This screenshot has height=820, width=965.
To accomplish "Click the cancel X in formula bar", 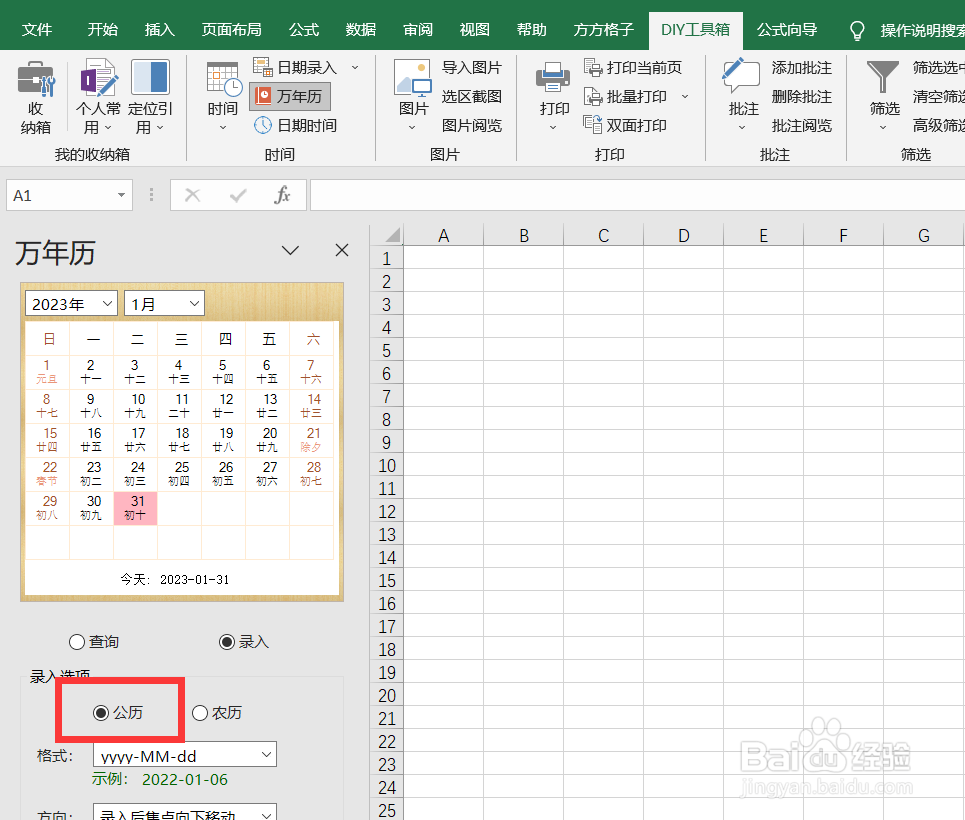I will pos(193,195).
